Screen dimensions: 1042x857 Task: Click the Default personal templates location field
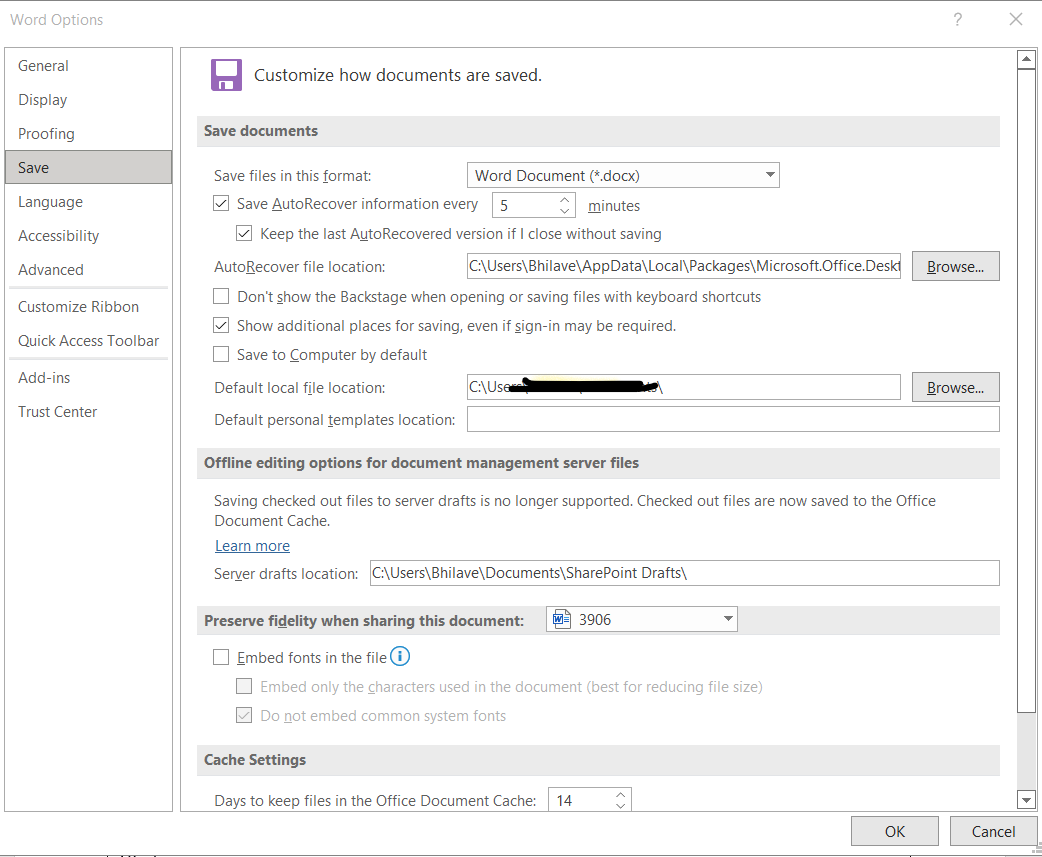[x=732, y=420]
